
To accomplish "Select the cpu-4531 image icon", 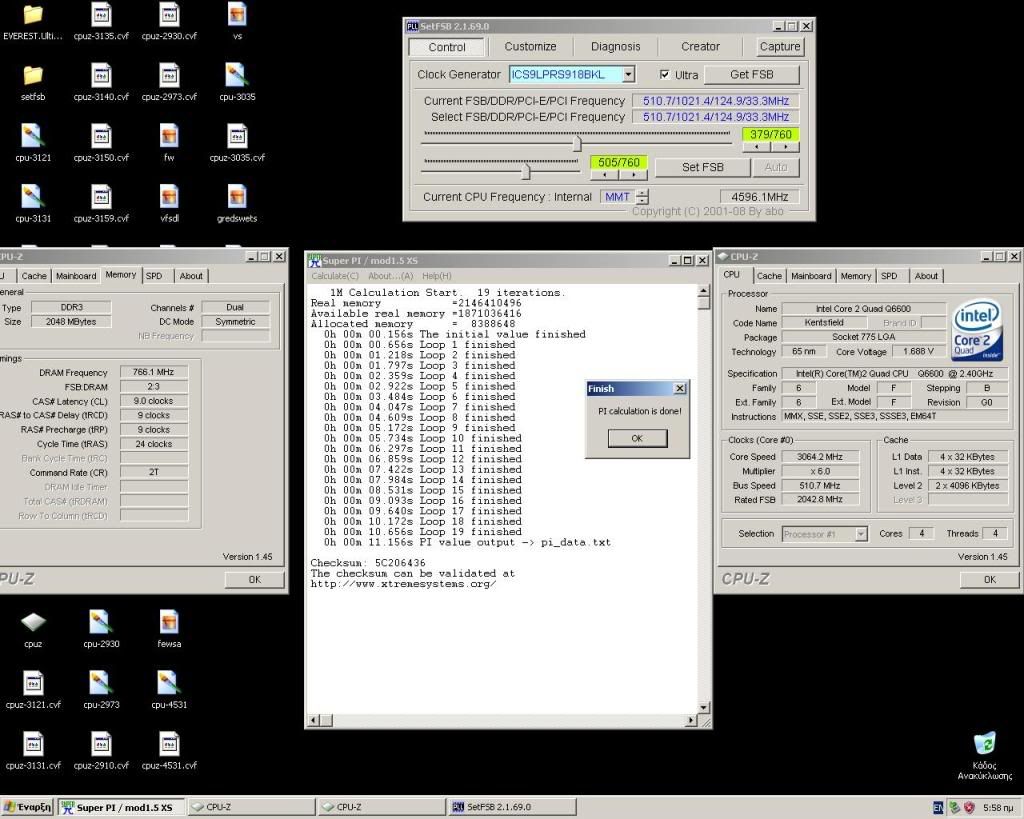I will 169,683.
